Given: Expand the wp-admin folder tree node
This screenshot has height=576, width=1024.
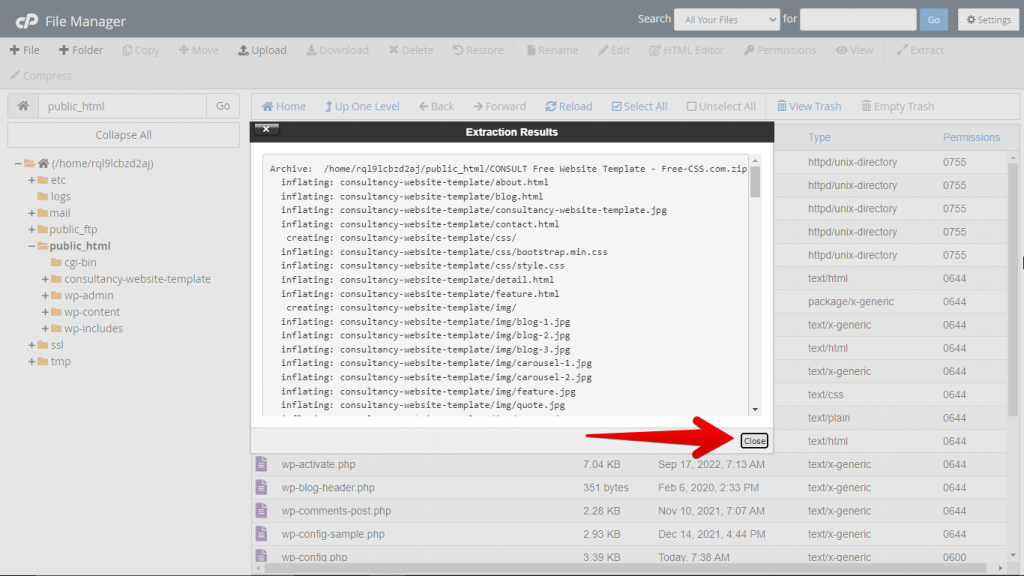Looking at the screenshot, I should 45,296.
